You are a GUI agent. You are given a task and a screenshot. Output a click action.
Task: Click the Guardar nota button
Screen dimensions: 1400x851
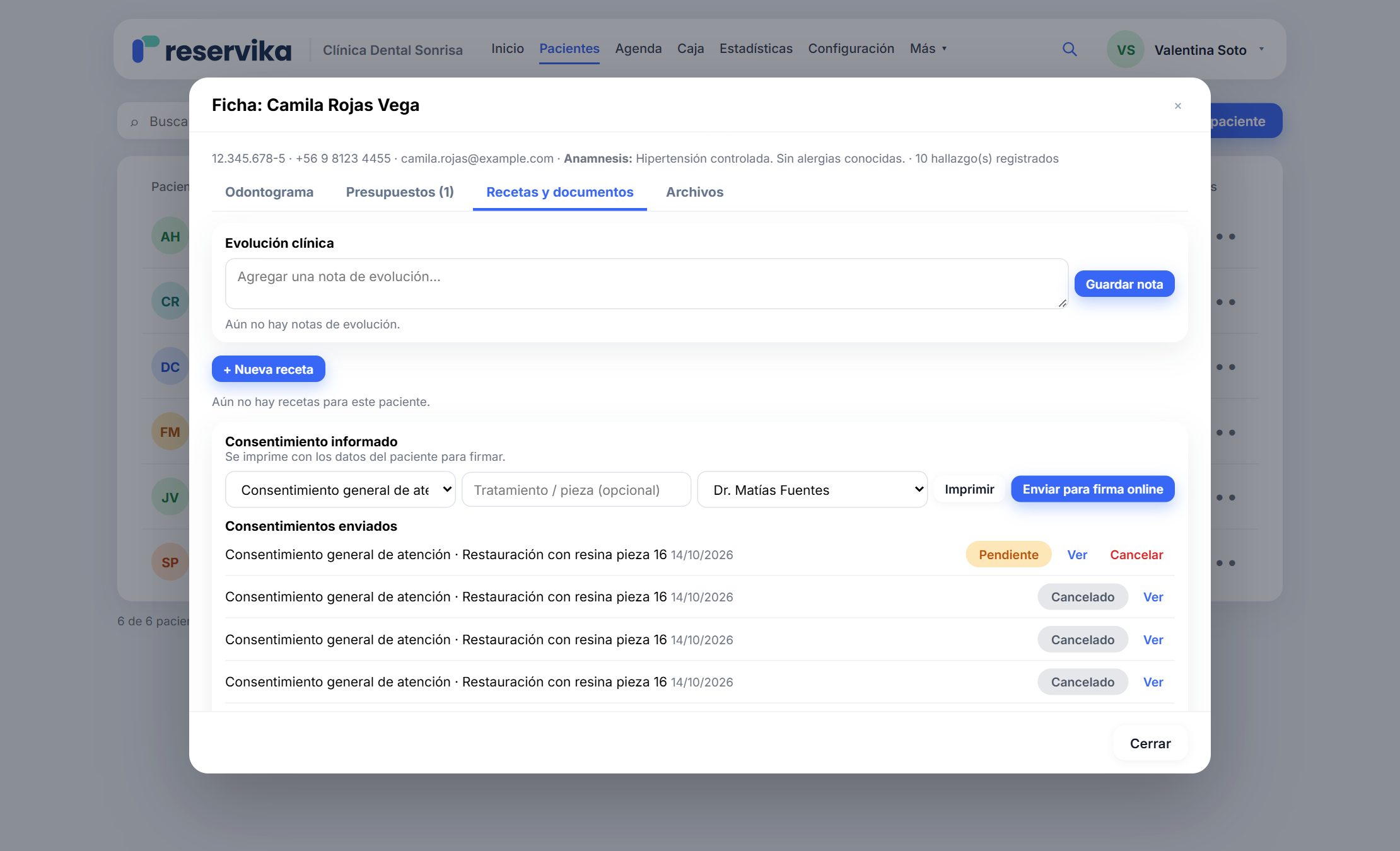point(1124,284)
